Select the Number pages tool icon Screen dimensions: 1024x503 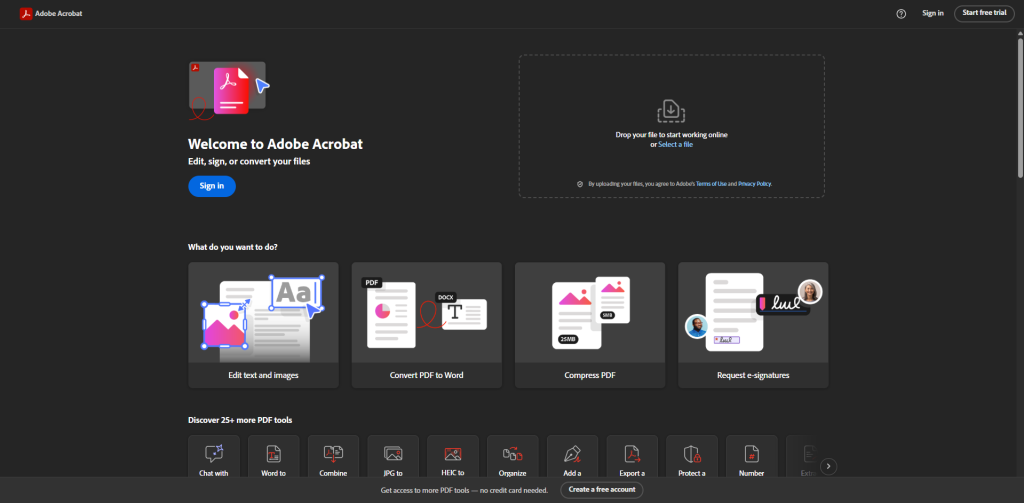[752, 454]
